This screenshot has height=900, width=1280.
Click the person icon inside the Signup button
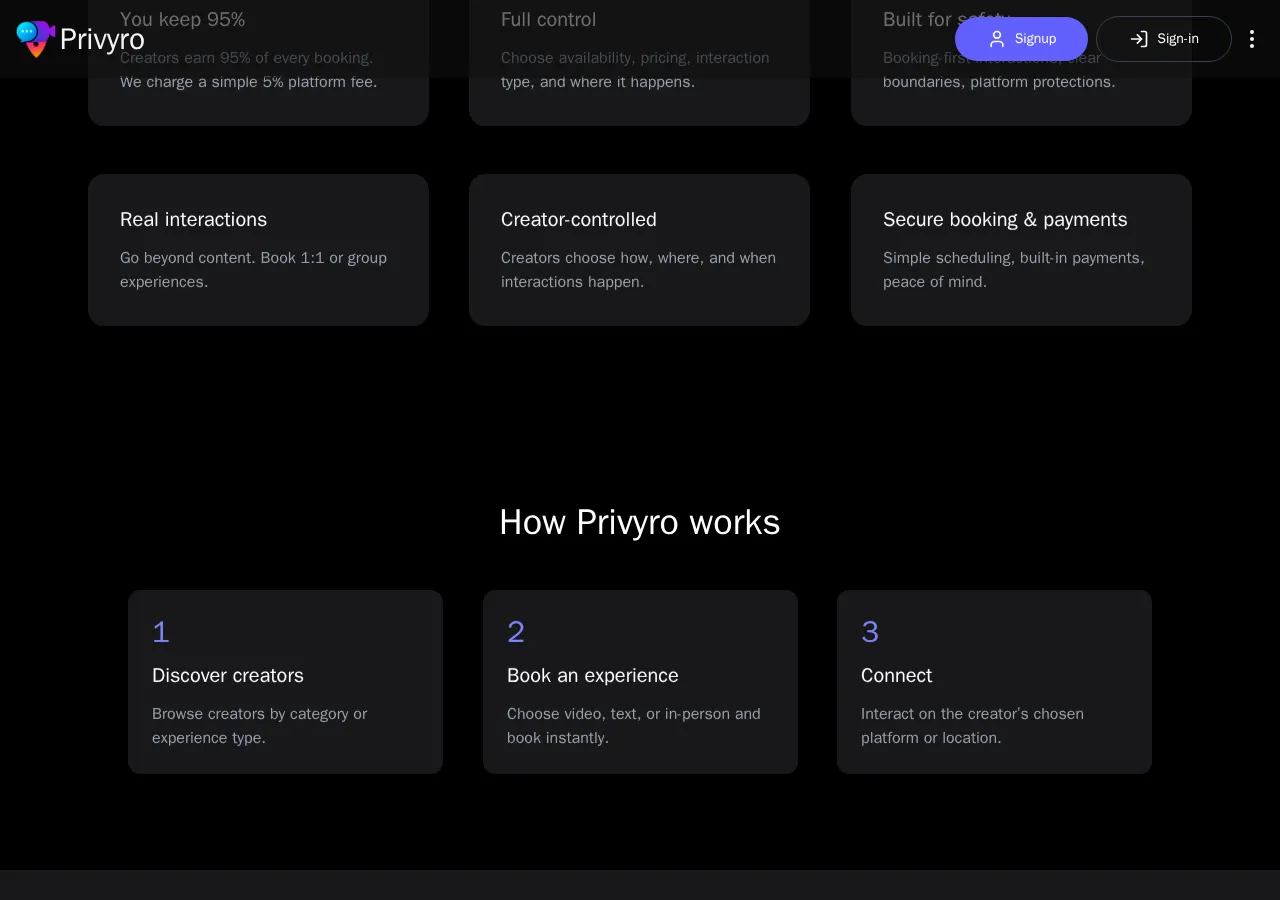coord(997,39)
